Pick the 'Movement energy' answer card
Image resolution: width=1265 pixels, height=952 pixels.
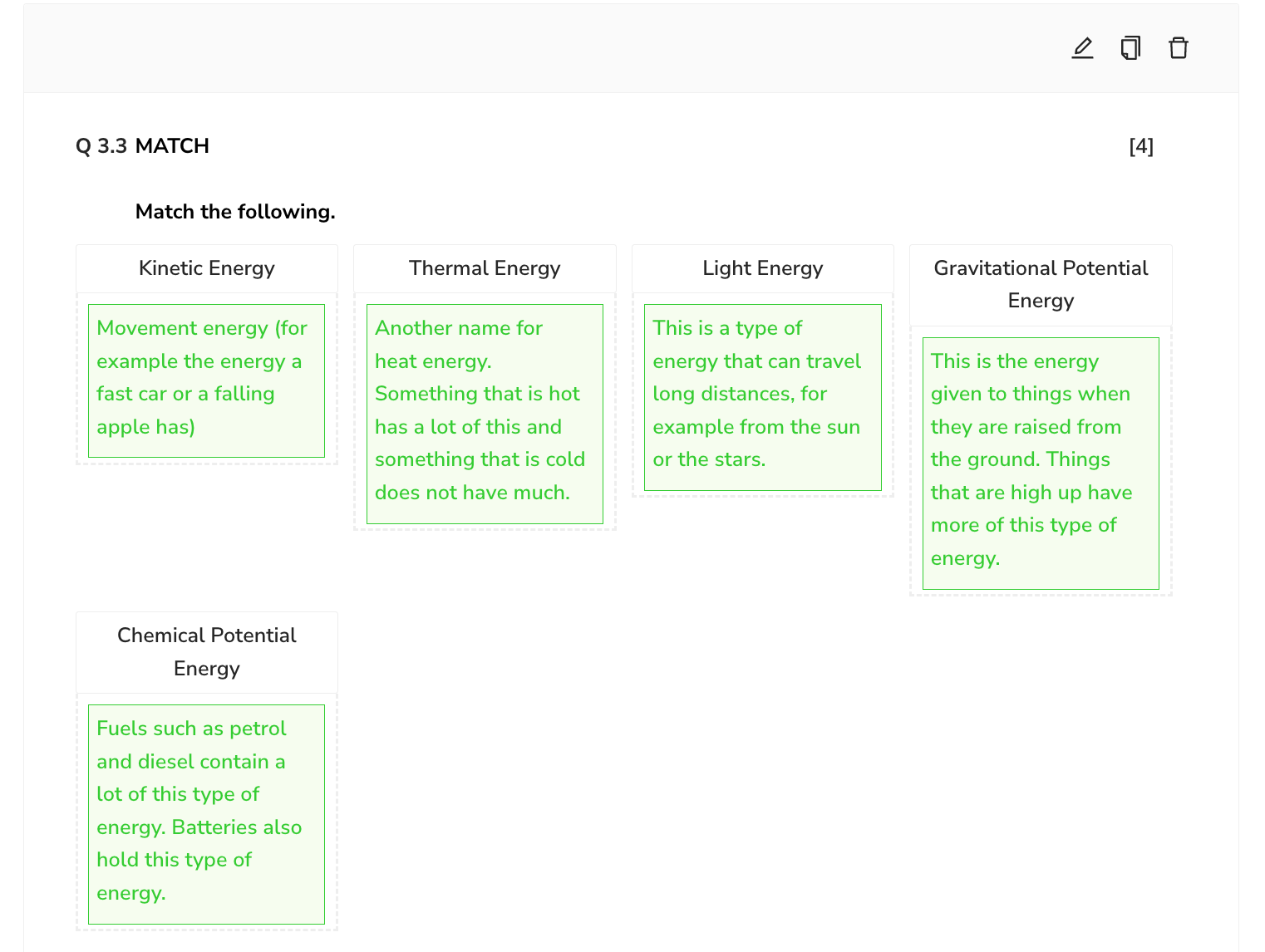206,380
